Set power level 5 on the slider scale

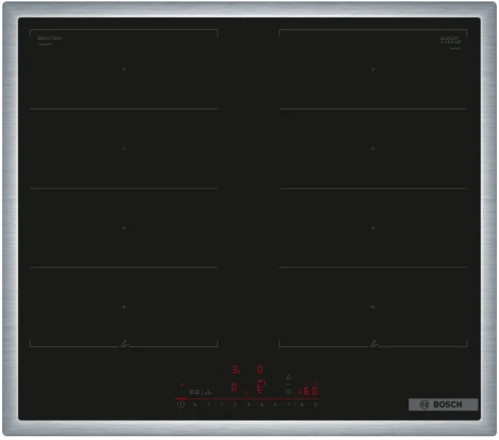click(x=262, y=405)
